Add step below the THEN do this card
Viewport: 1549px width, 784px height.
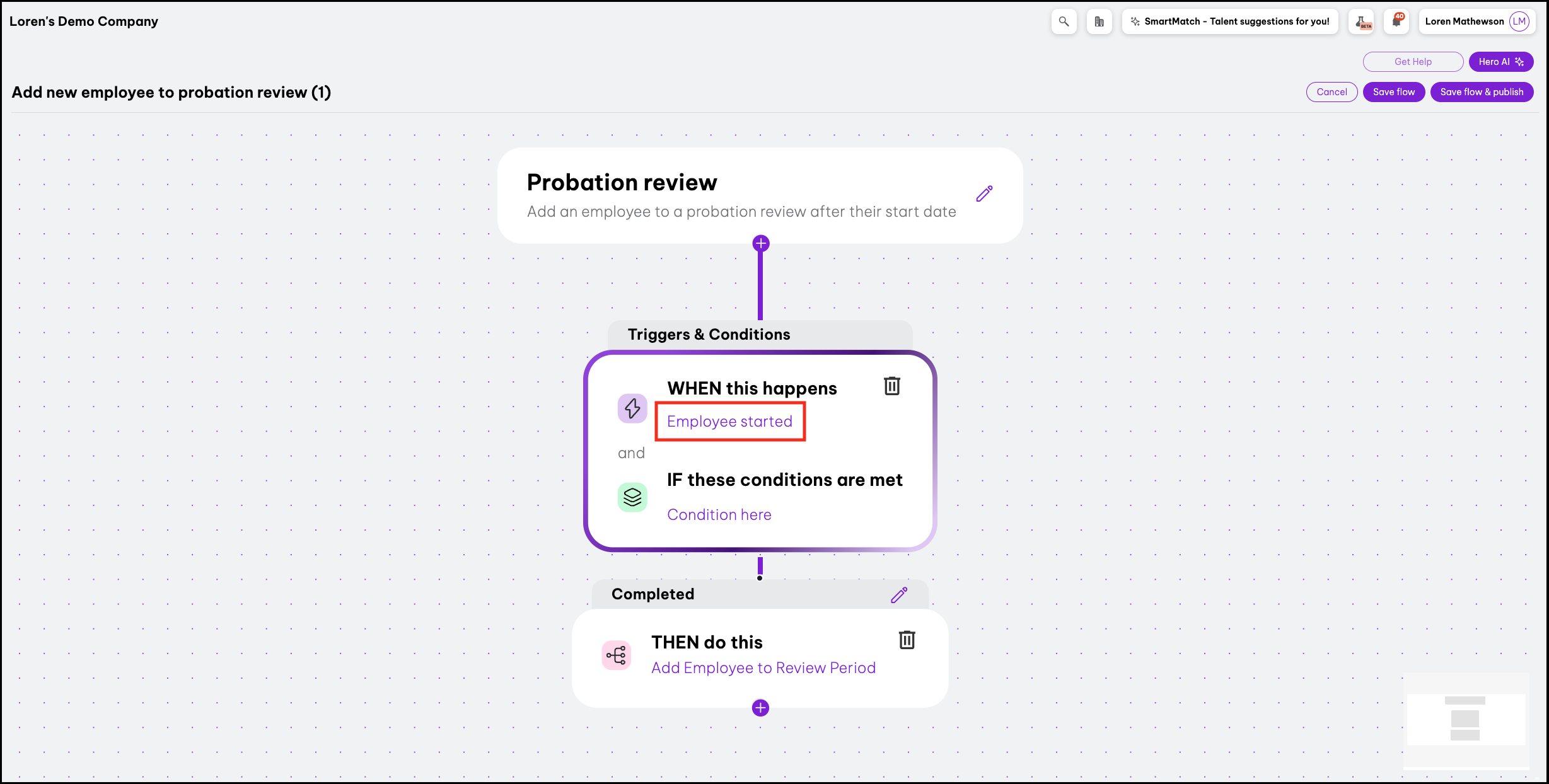click(760, 708)
